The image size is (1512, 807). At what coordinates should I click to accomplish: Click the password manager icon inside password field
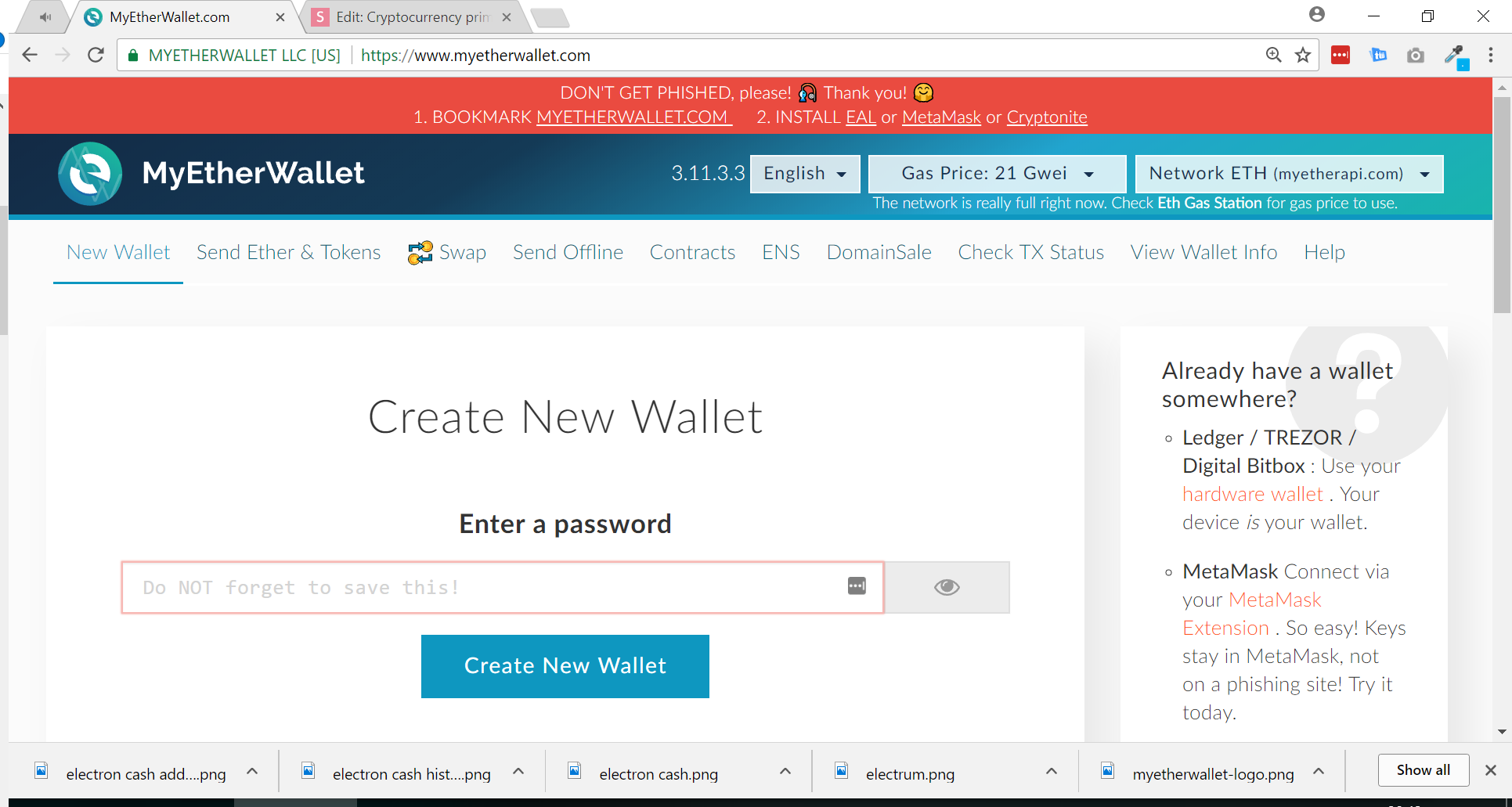click(857, 585)
